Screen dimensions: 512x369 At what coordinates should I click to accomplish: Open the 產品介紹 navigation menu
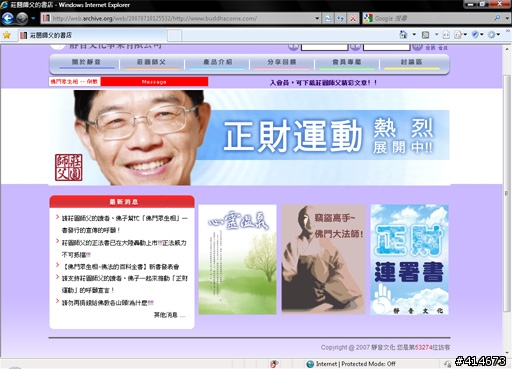pyautogui.click(x=218, y=62)
